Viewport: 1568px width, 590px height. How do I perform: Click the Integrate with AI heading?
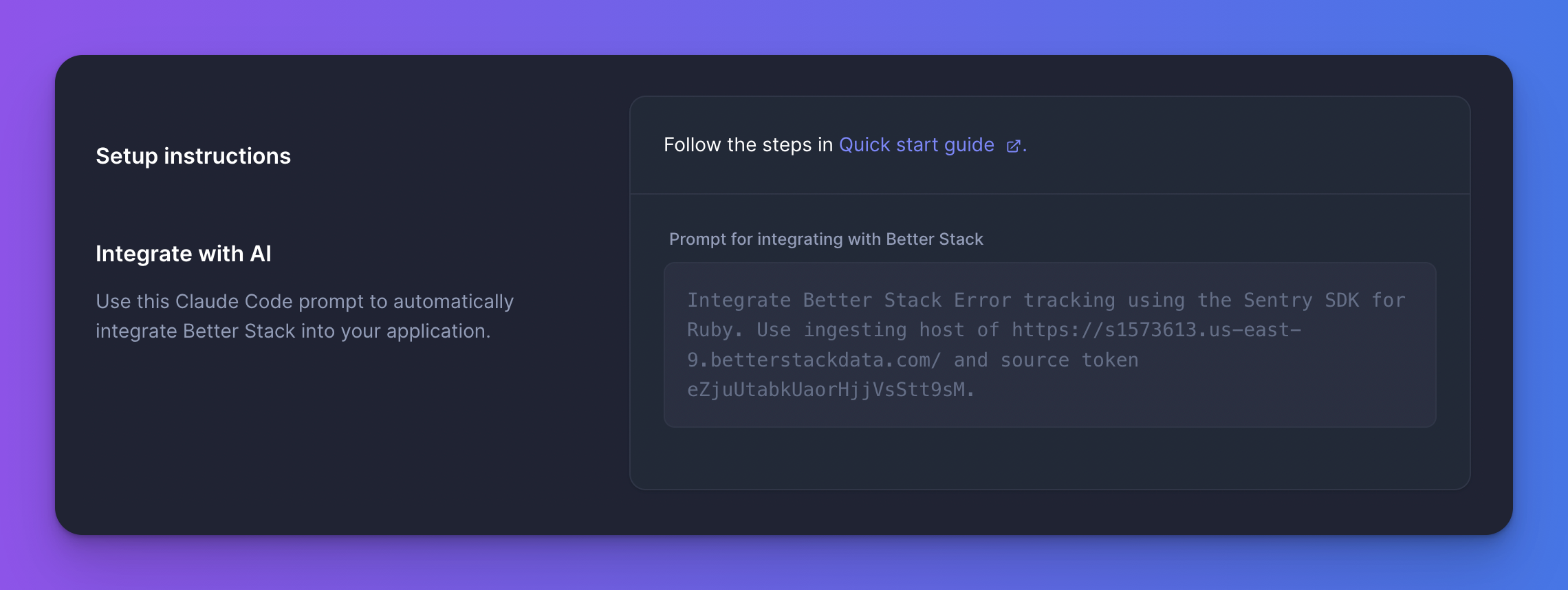[x=183, y=253]
